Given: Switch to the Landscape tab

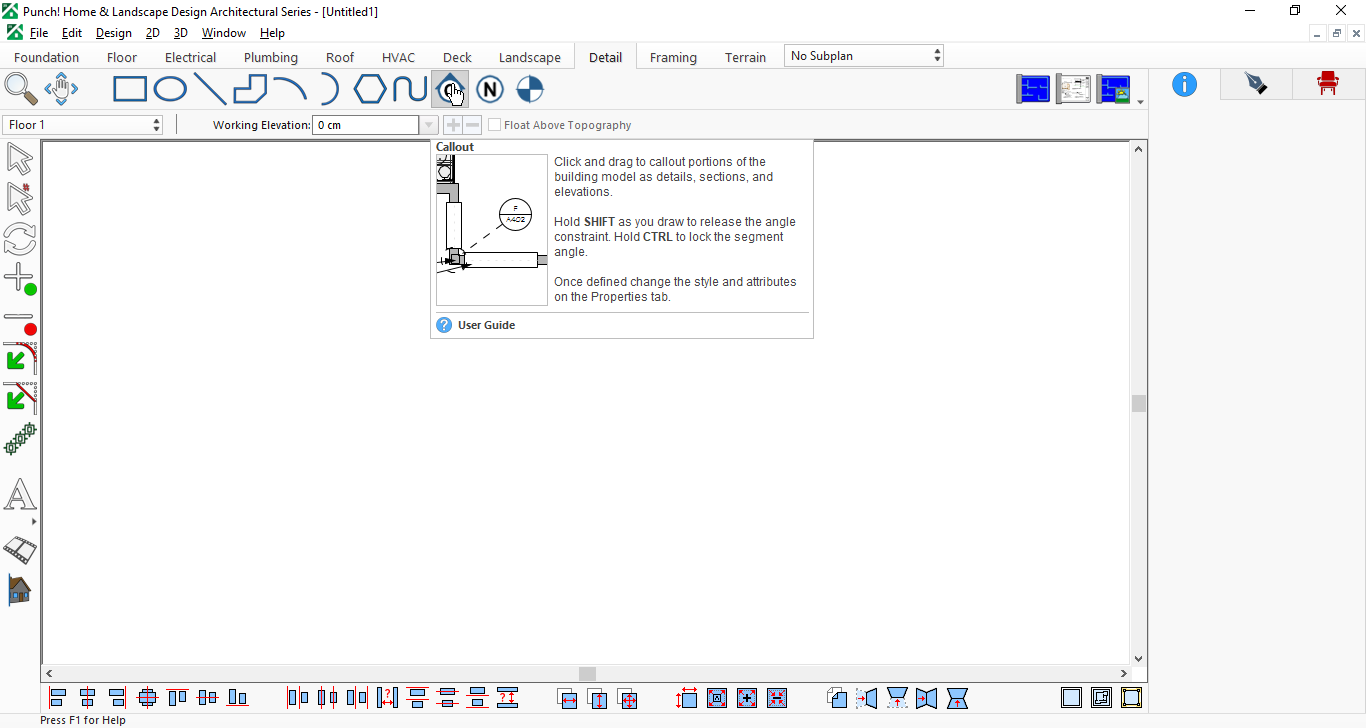Looking at the screenshot, I should 530,57.
